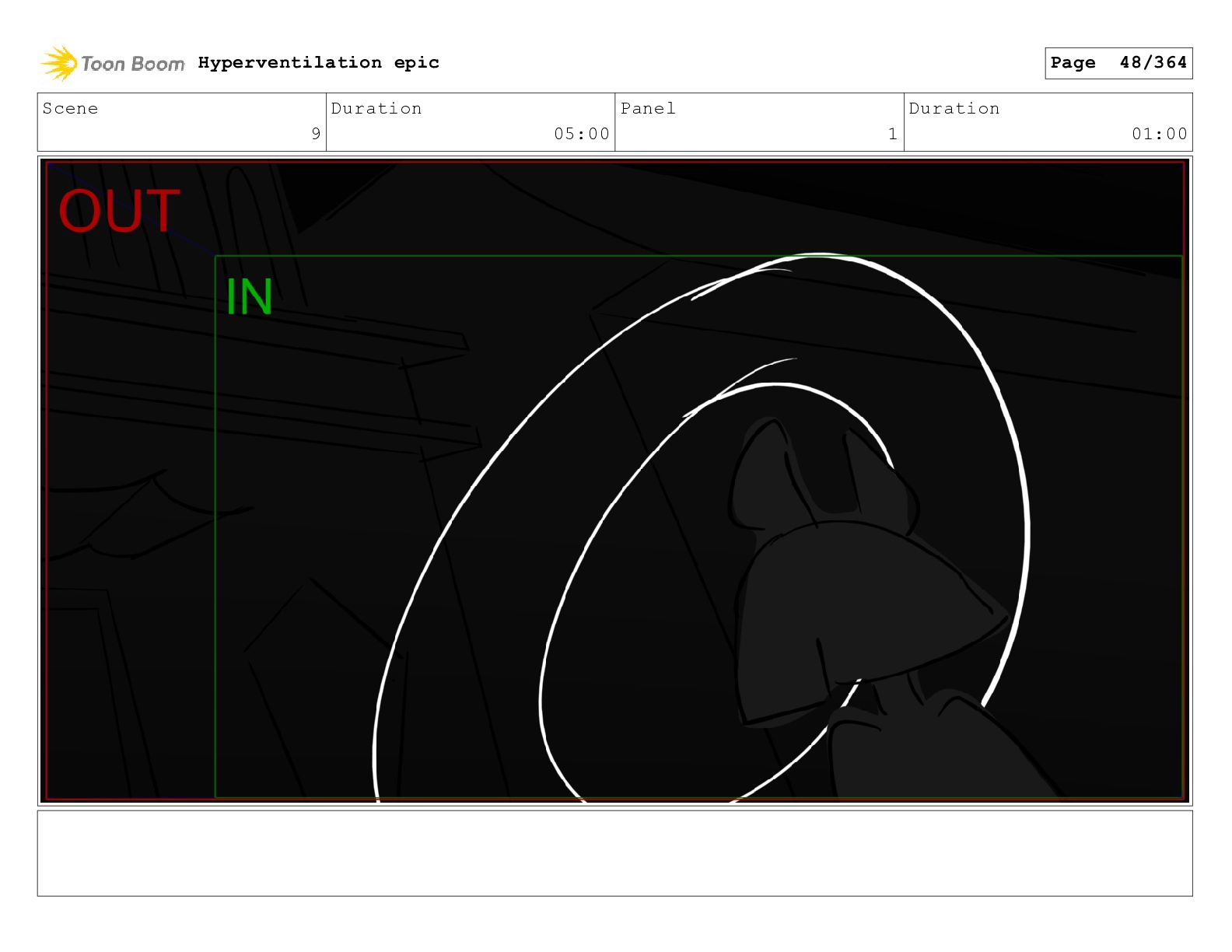Click the storyboard panel drawing thumbnail
Screen dimensions: 1232x952
[x=614, y=481]
